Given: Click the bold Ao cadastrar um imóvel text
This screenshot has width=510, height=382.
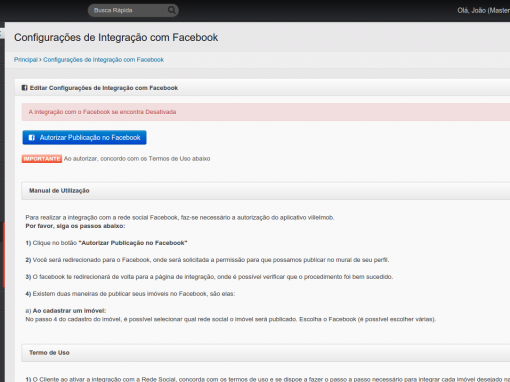Looking at the screenshot, I should coord(69,311).
